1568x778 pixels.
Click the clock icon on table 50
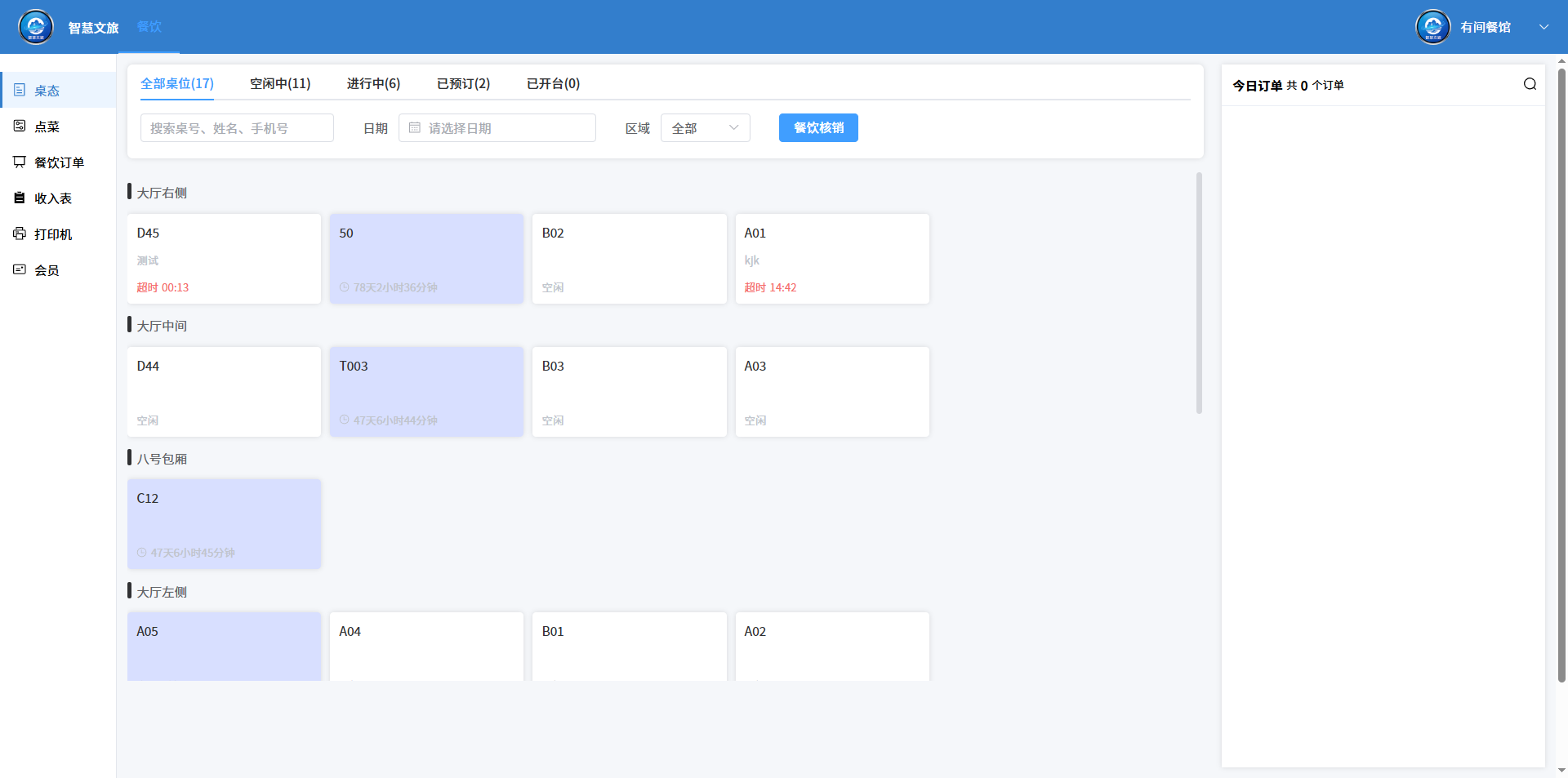pyautogui.click(x=345, y=287)
